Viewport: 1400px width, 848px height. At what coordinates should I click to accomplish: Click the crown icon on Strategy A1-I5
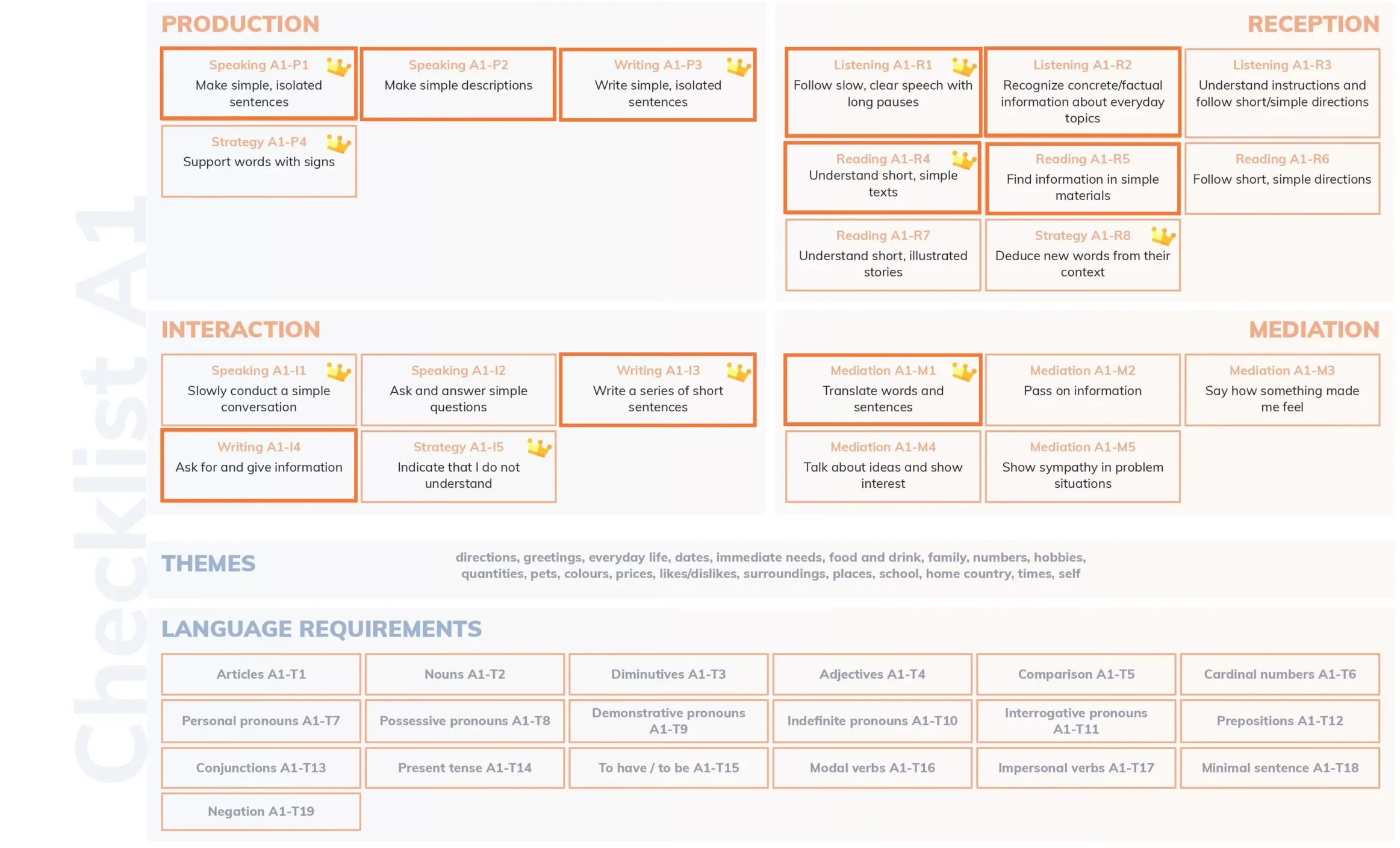(539, 448)
